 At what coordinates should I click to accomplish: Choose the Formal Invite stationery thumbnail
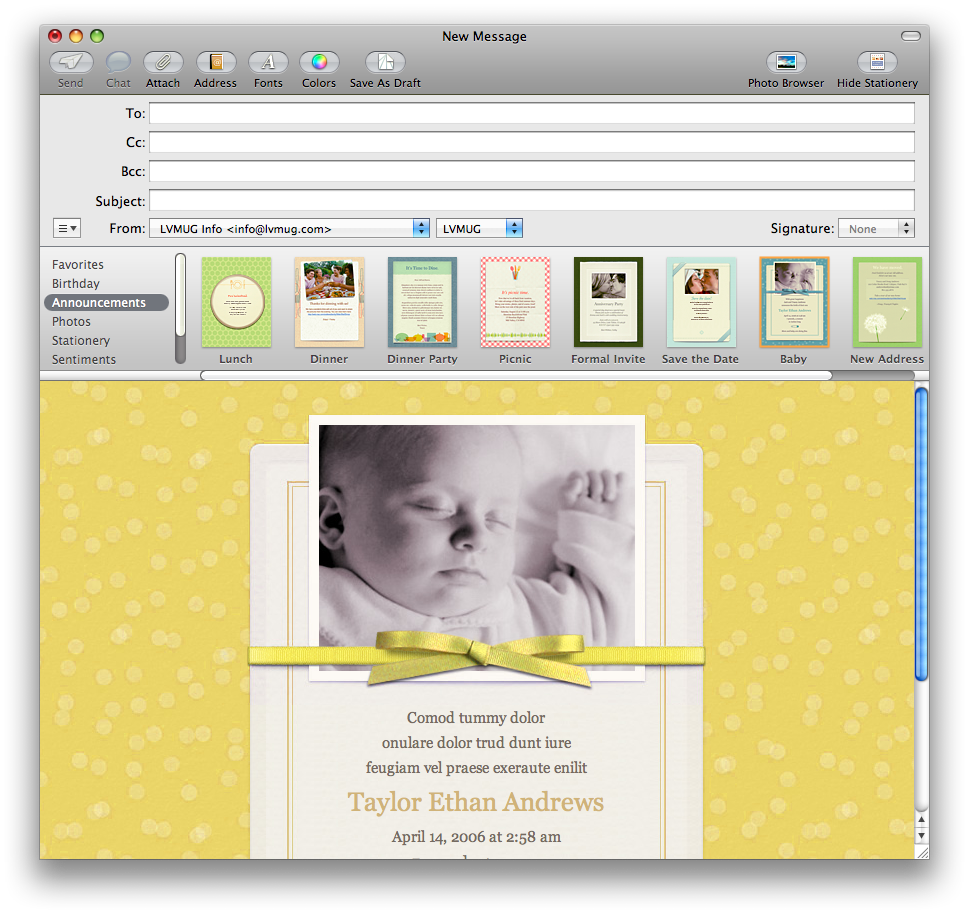609,302
